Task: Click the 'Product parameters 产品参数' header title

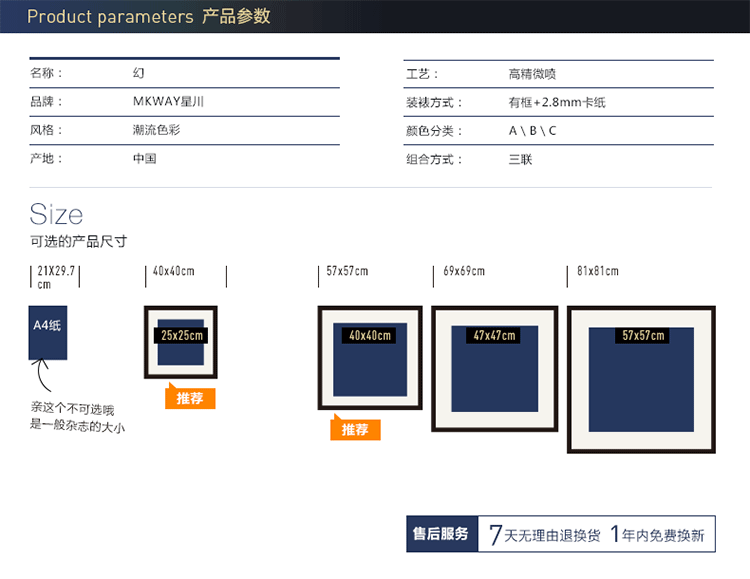Action: [148, 17]
